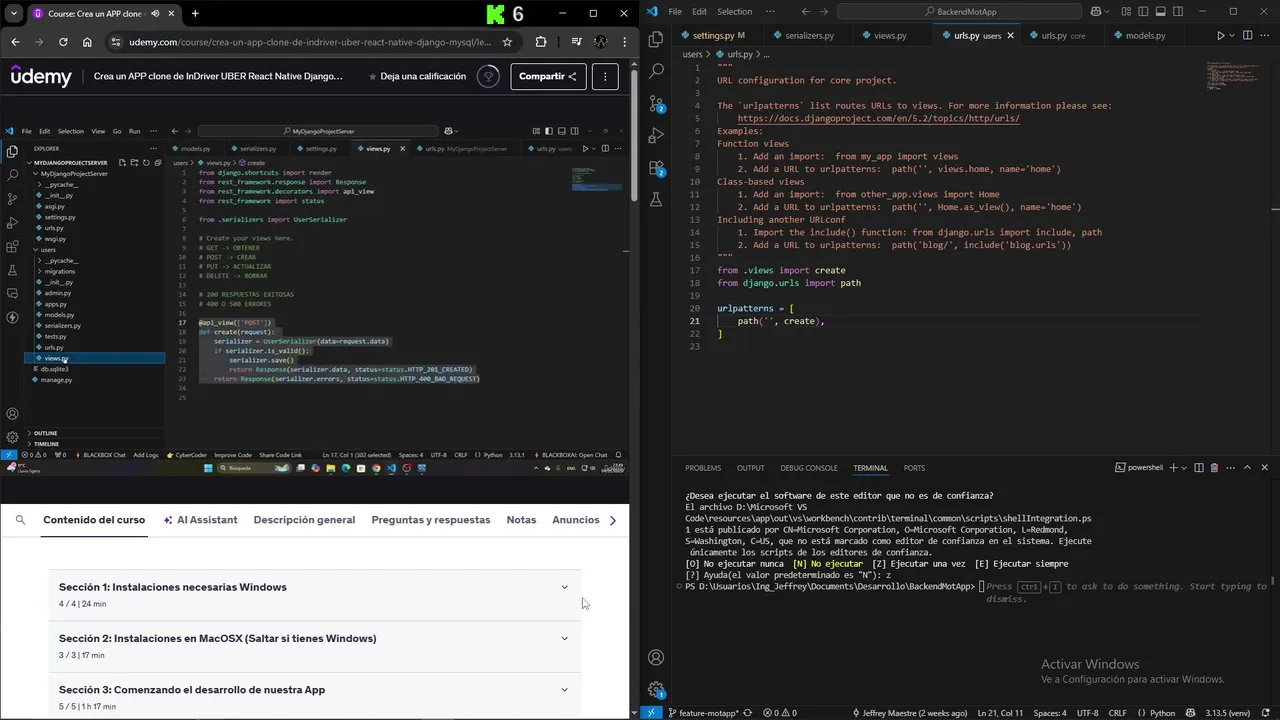
Task: Create a new terminal with plus icon
Action: [x=1173, y=467]
